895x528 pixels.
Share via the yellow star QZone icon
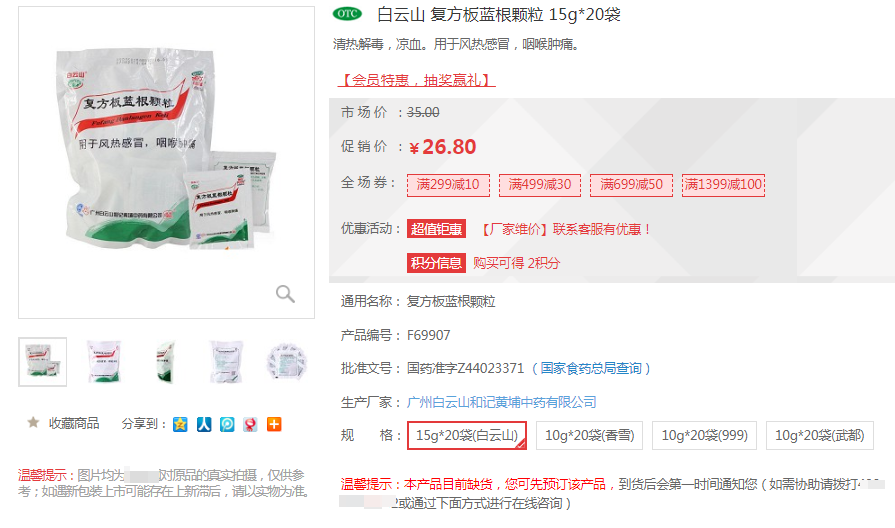point(180,424)
